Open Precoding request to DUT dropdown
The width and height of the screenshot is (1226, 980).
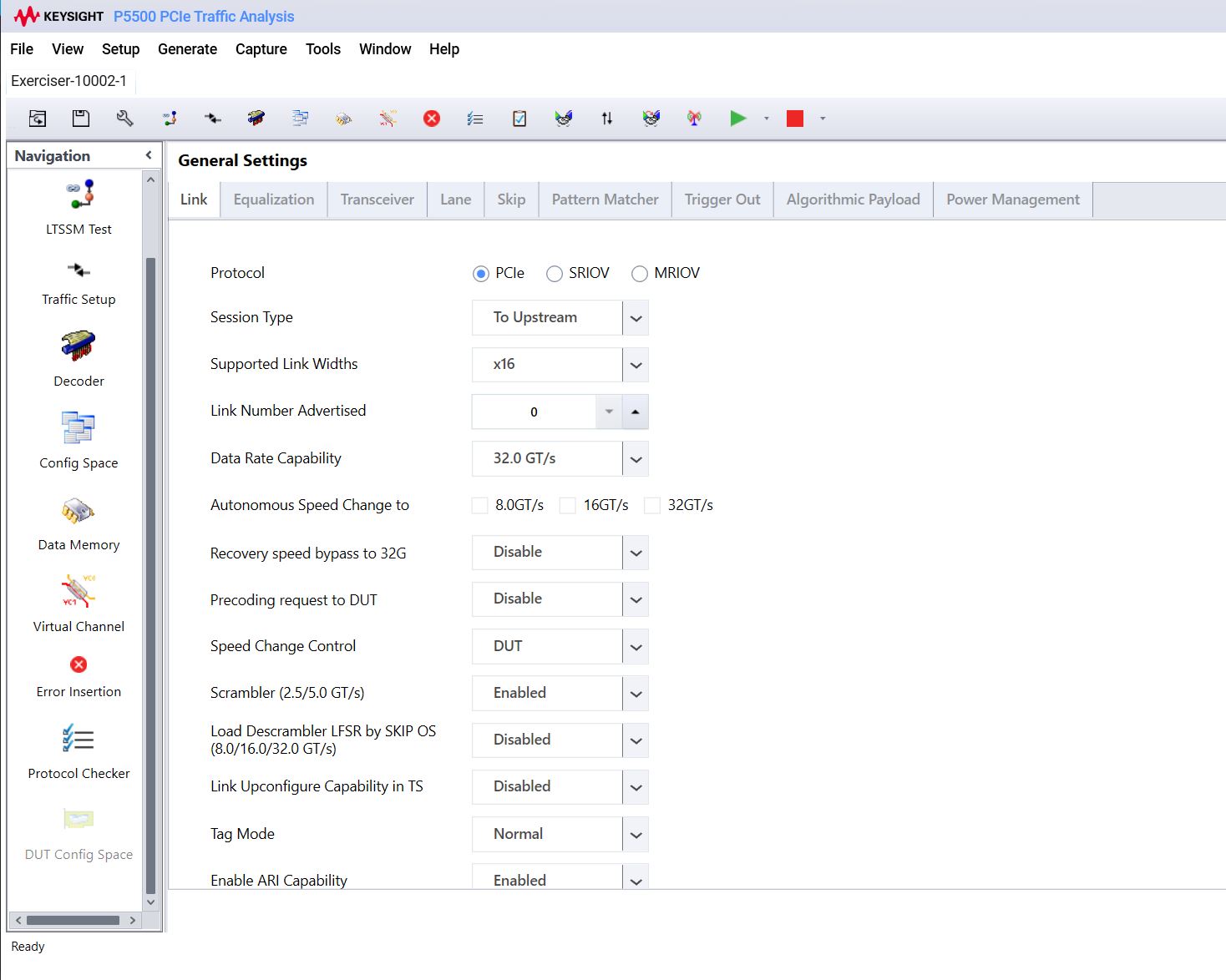coord(560,599)
